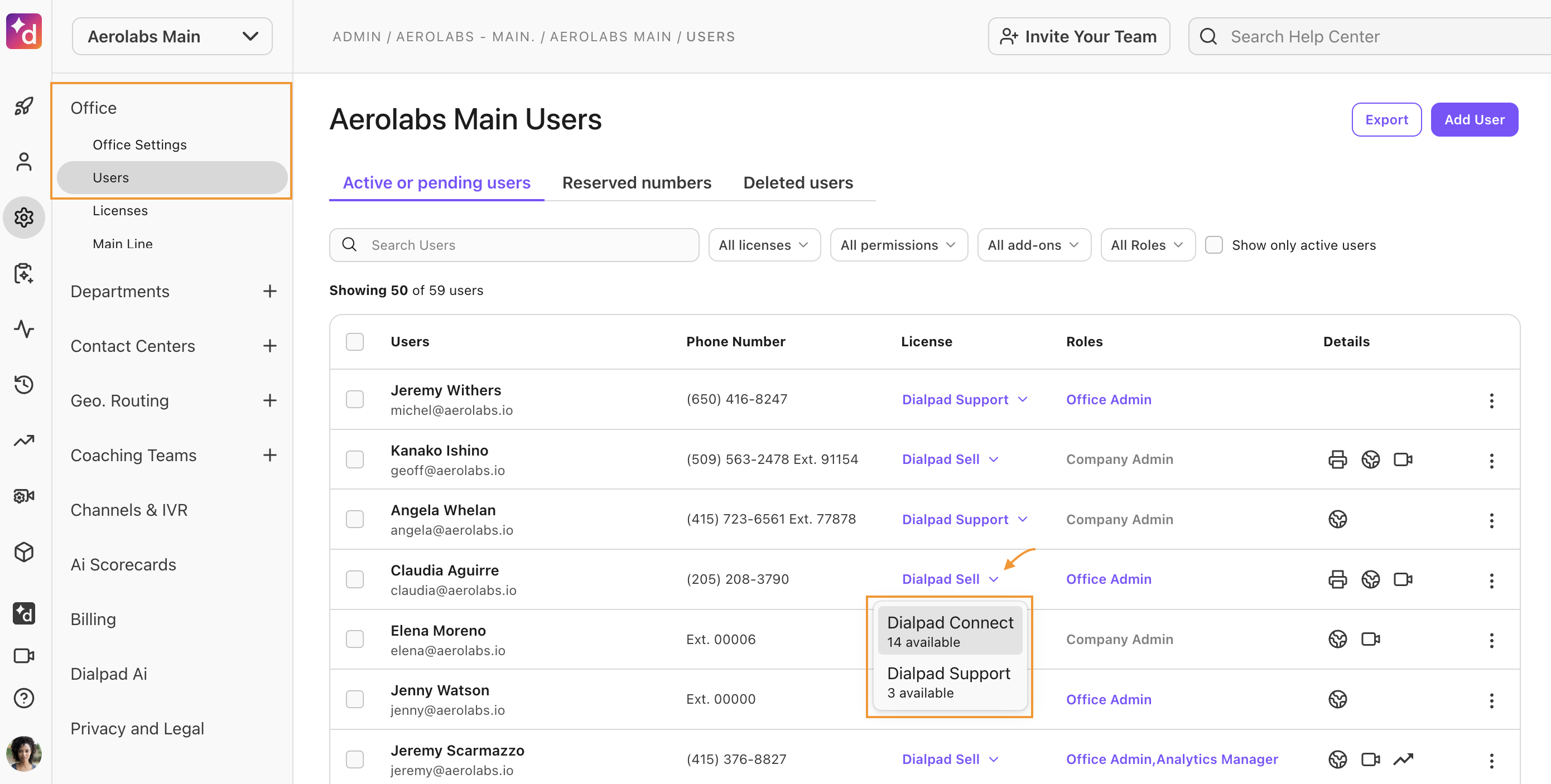Click the globe icon for Jenny Watson
The width and height of the screenshot is (1551, 784).
pos(1337,699)
